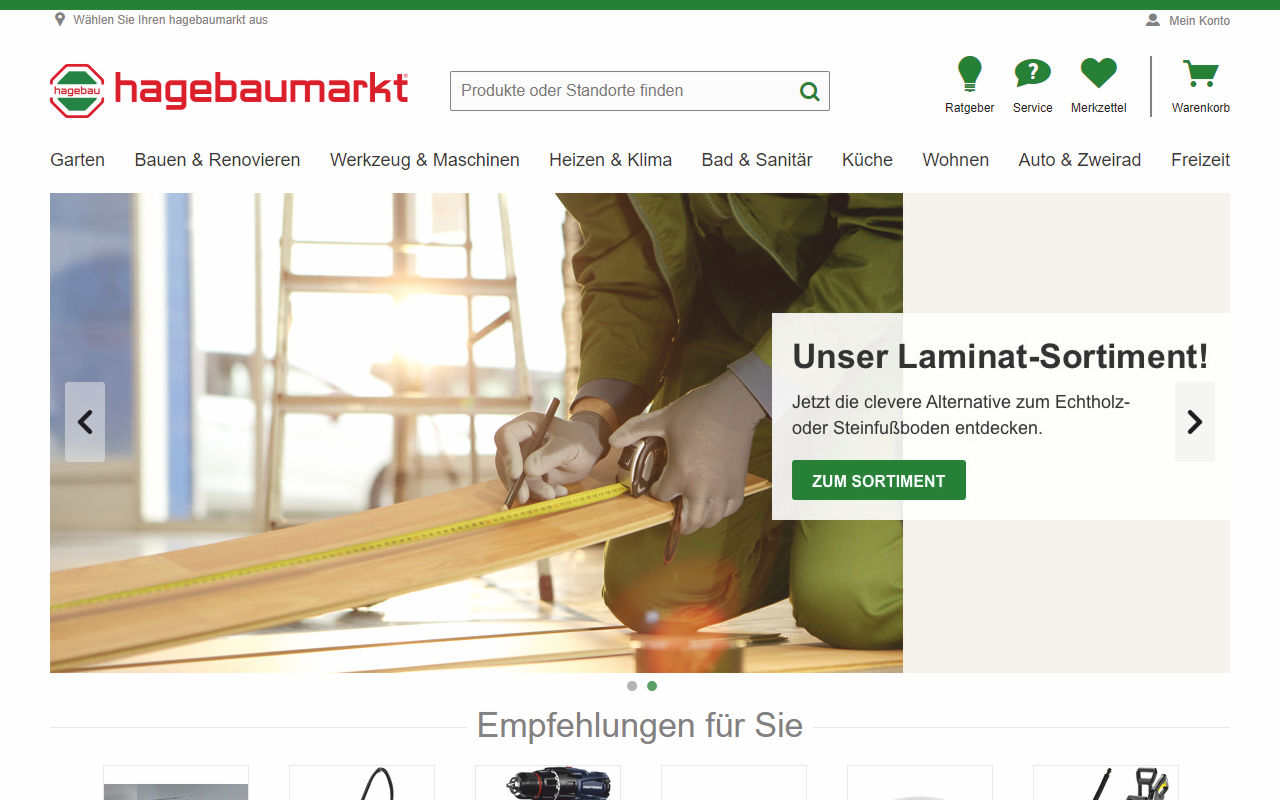Click the Mein Konto person icon
This screenshot has width=1280, height=800.
pyautogui.click(x=1153, y=20)
